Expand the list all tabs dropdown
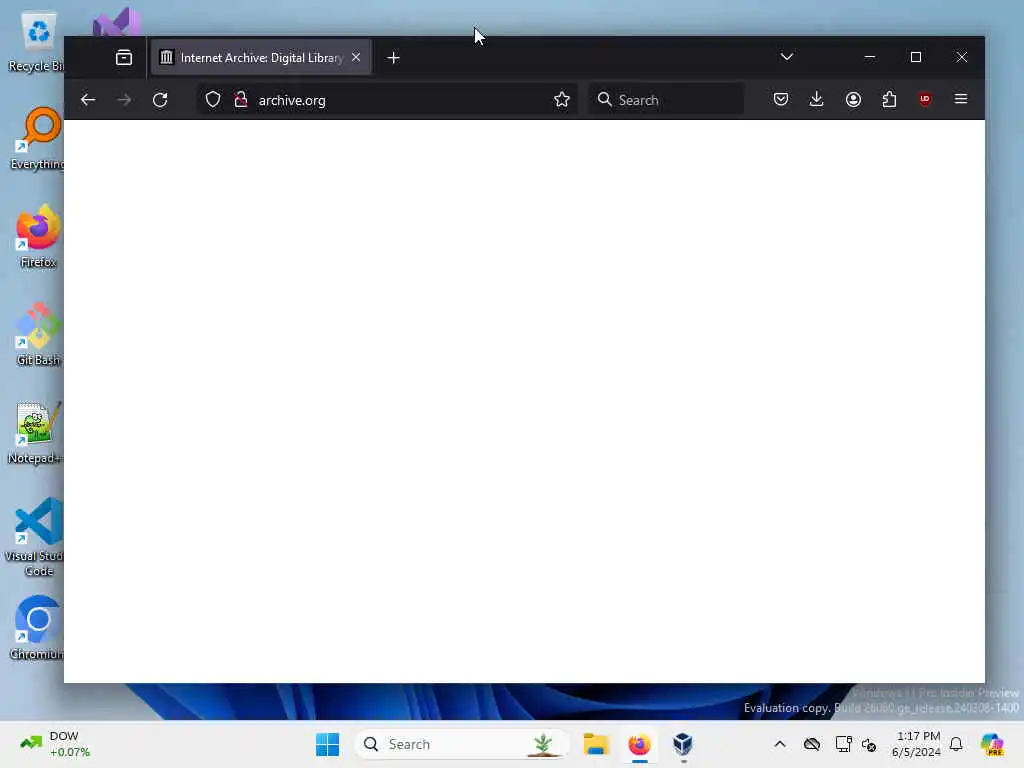1024x768 pixels. click(x=787, y=57)
